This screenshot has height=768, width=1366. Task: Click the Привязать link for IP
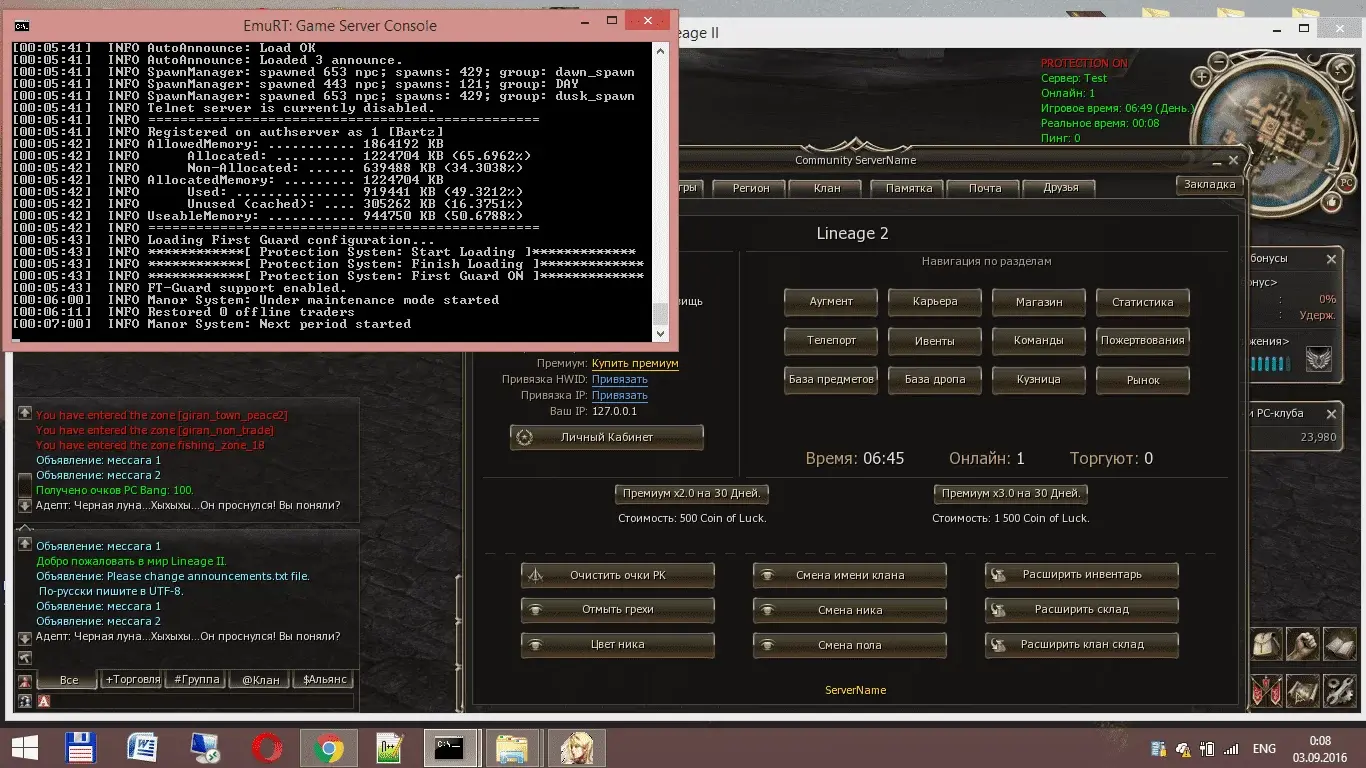tap(620, 396)
